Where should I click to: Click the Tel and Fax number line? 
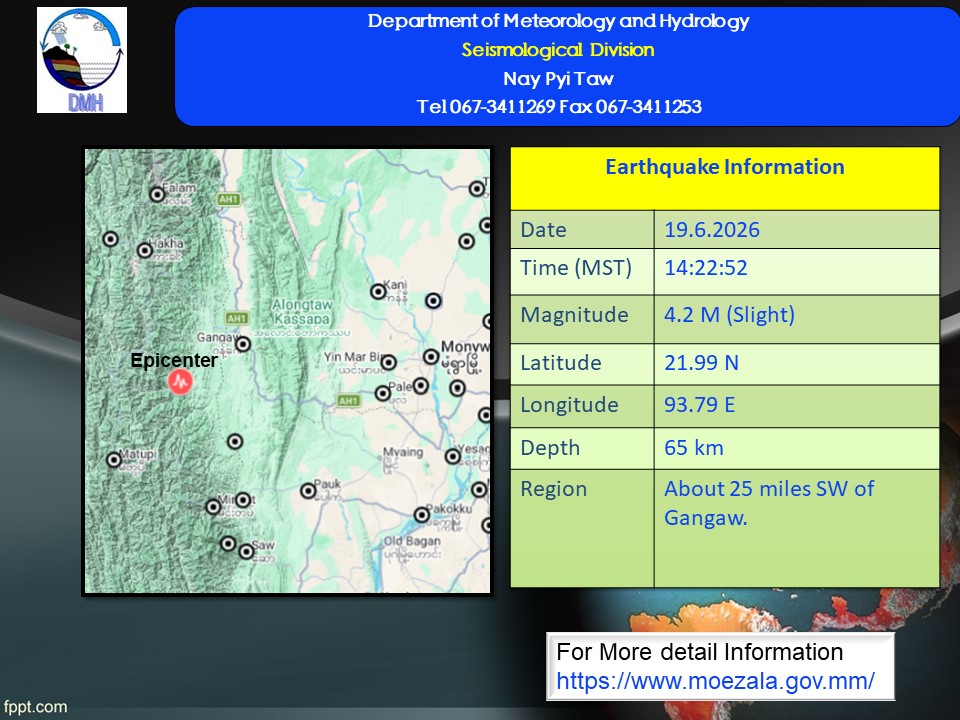[558, 107]
